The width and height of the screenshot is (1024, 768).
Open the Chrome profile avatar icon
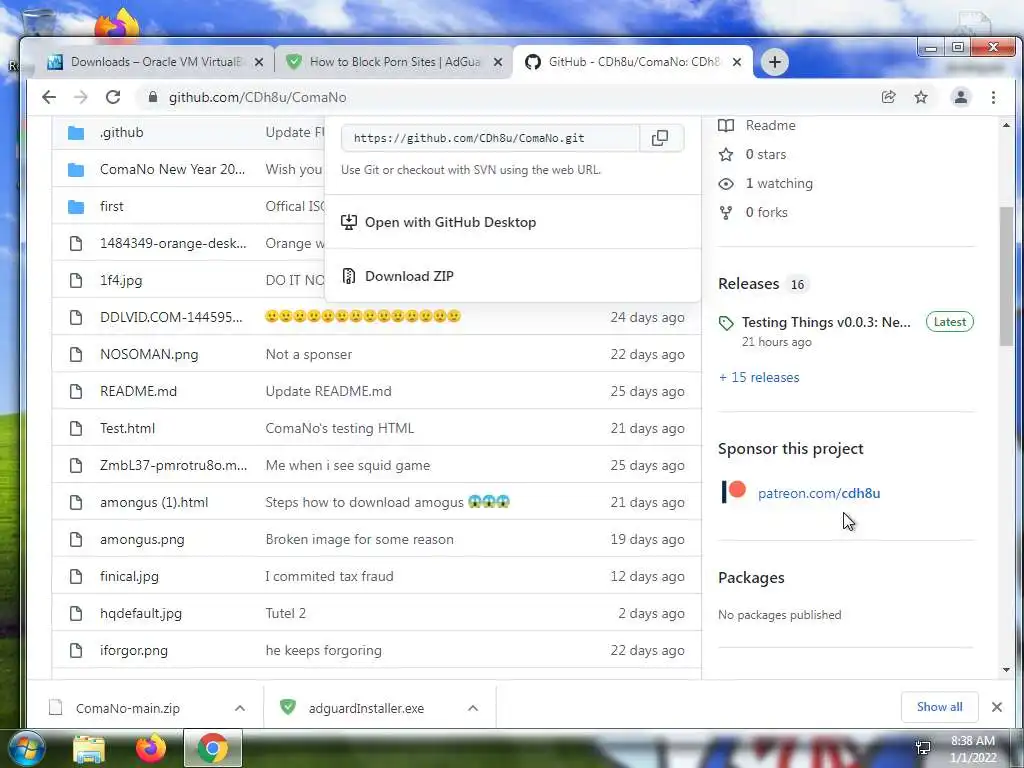[x=961, y=97]
